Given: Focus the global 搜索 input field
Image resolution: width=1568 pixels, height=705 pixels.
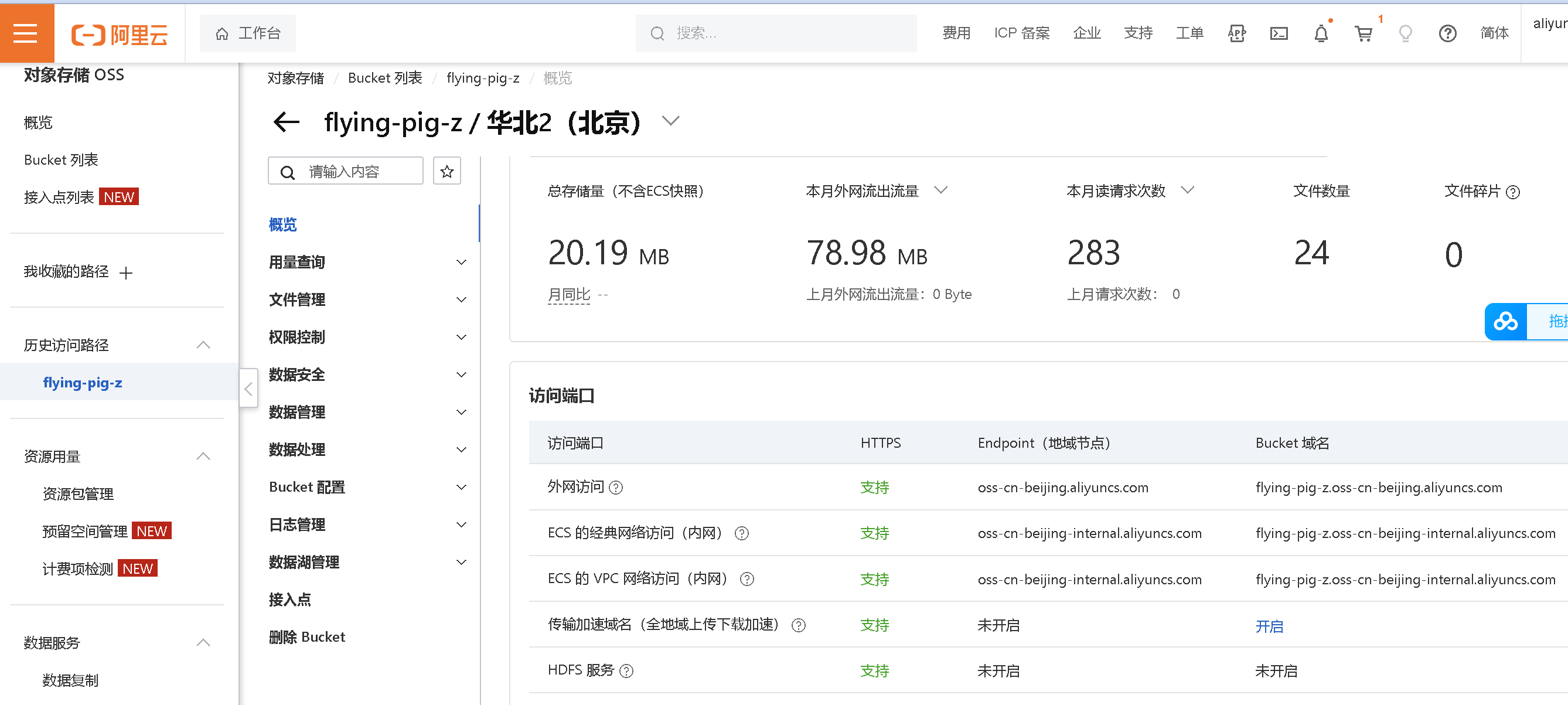Looking at the screenshot, I should point(776,33).
